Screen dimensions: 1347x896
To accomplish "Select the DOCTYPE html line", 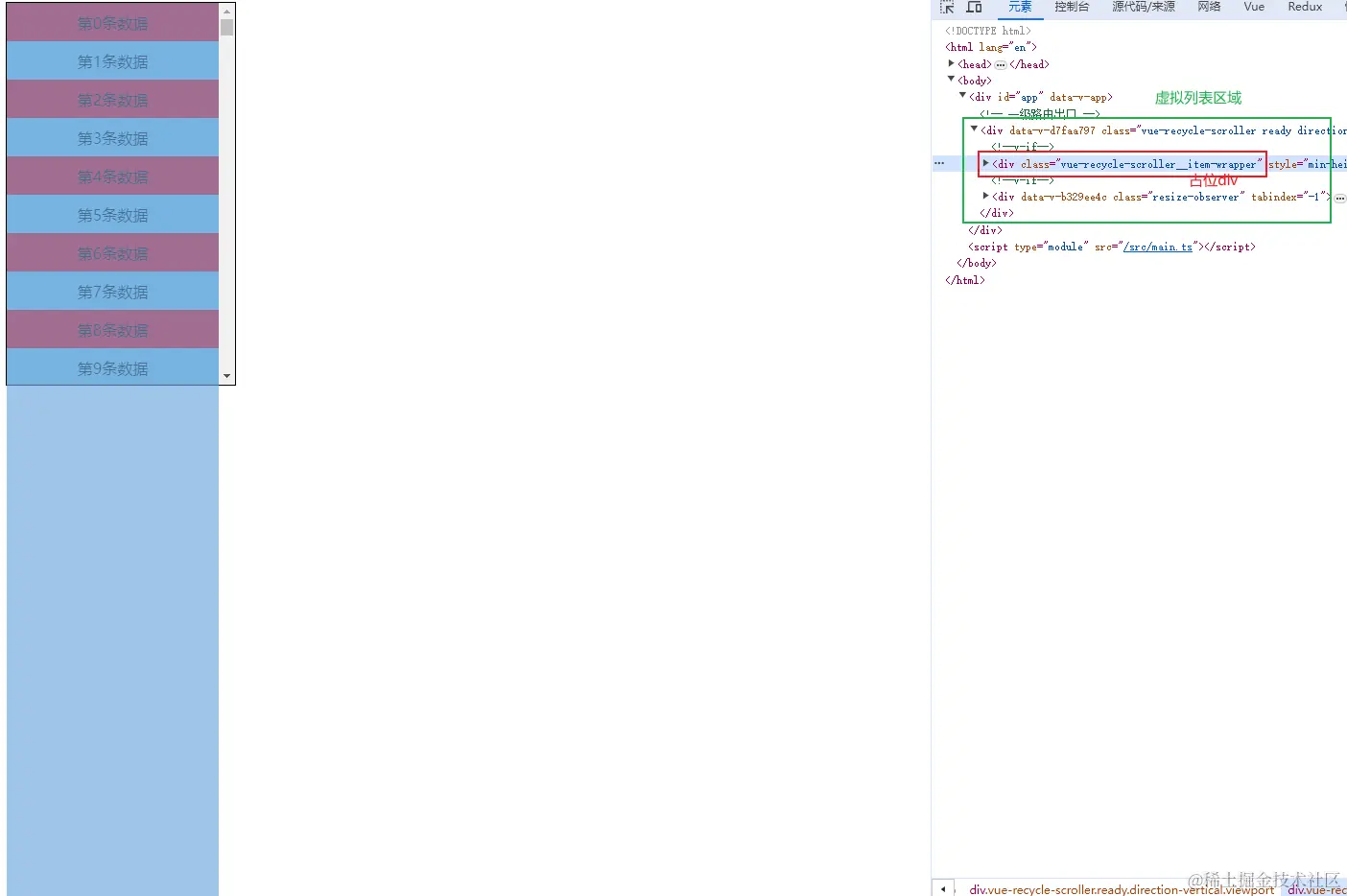I will coord(988,31).
